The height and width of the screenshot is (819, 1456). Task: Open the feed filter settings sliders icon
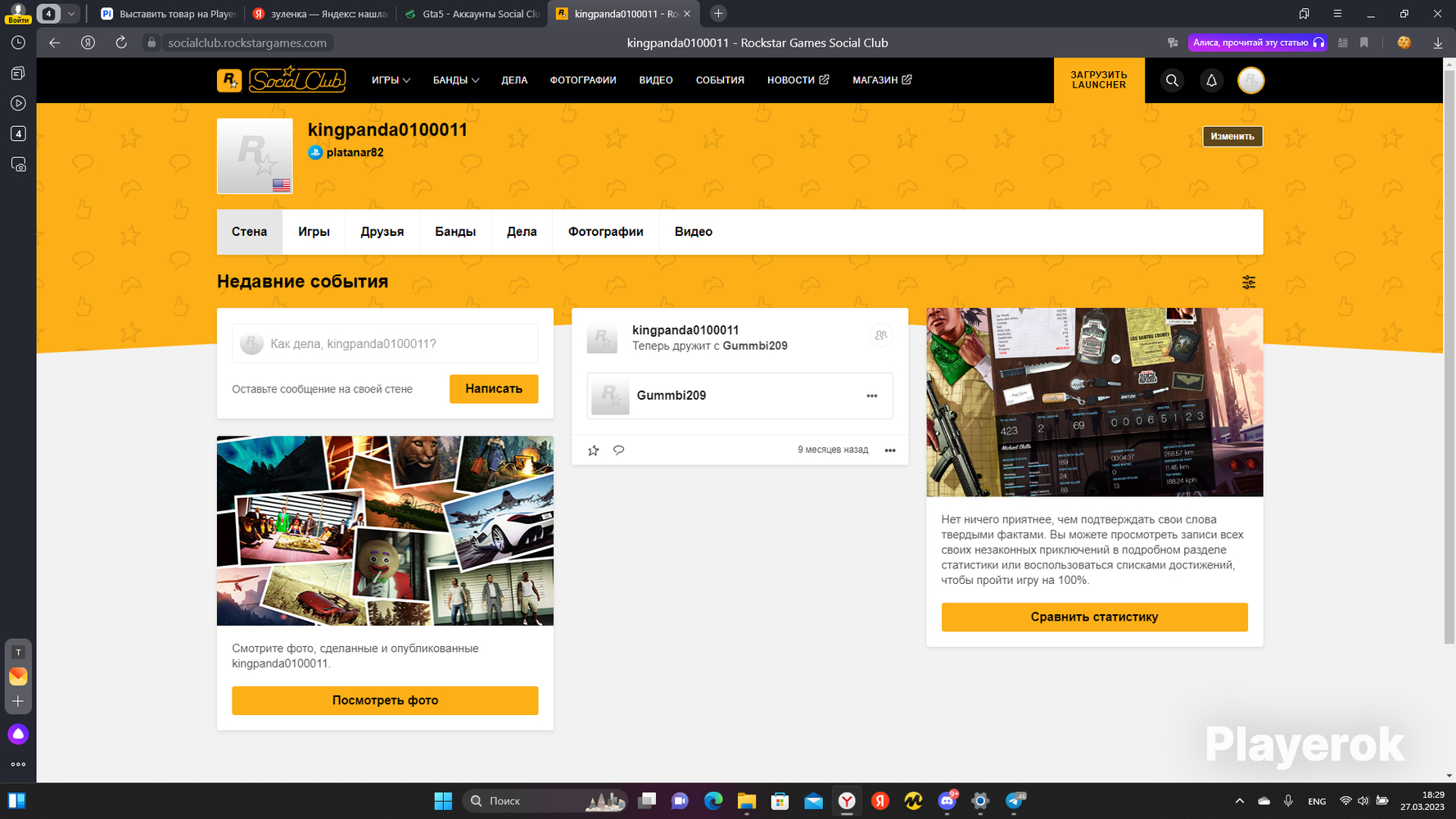1249,282
